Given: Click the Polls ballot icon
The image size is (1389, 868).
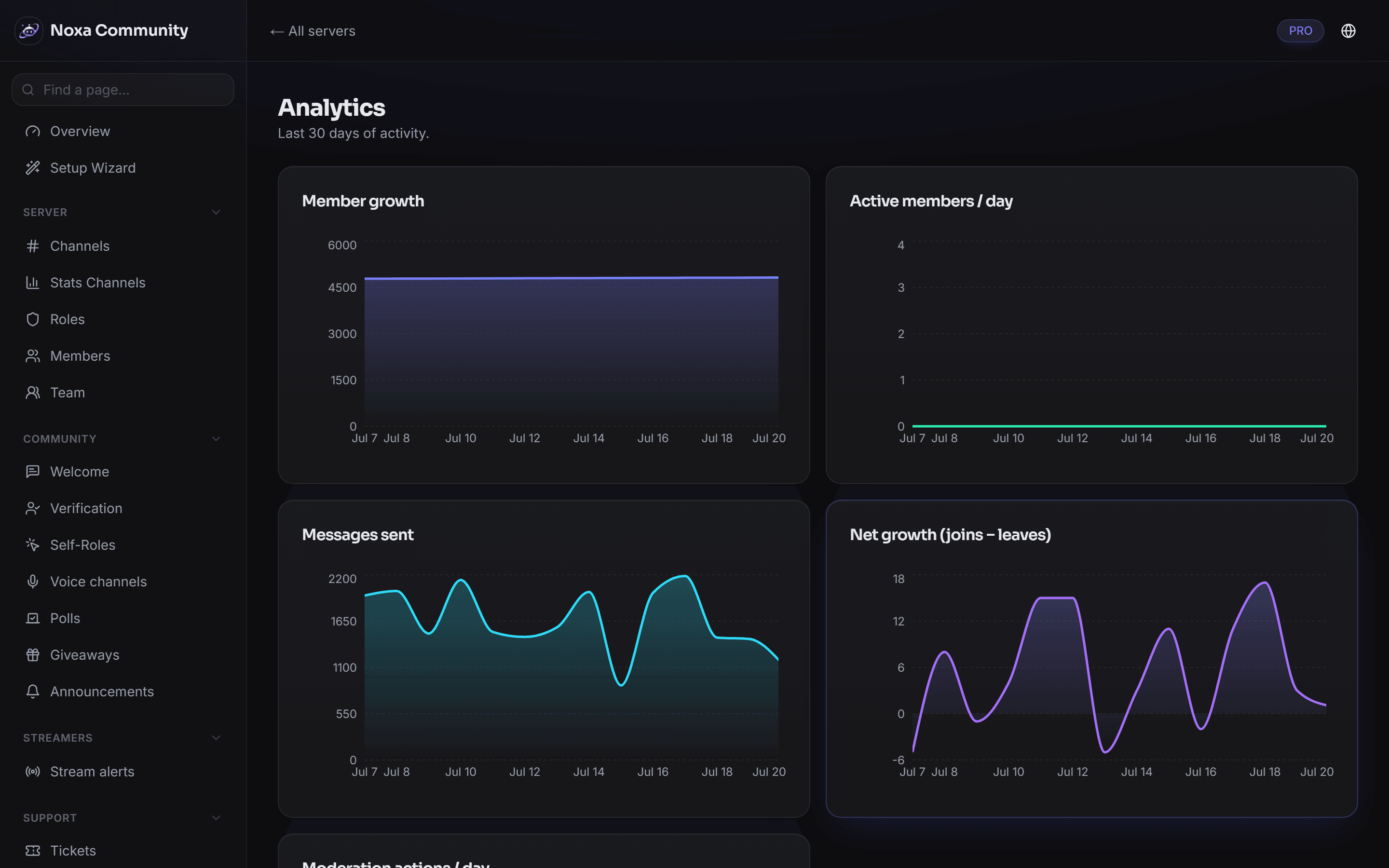Looking at the screenshot, I should [33, 619].
